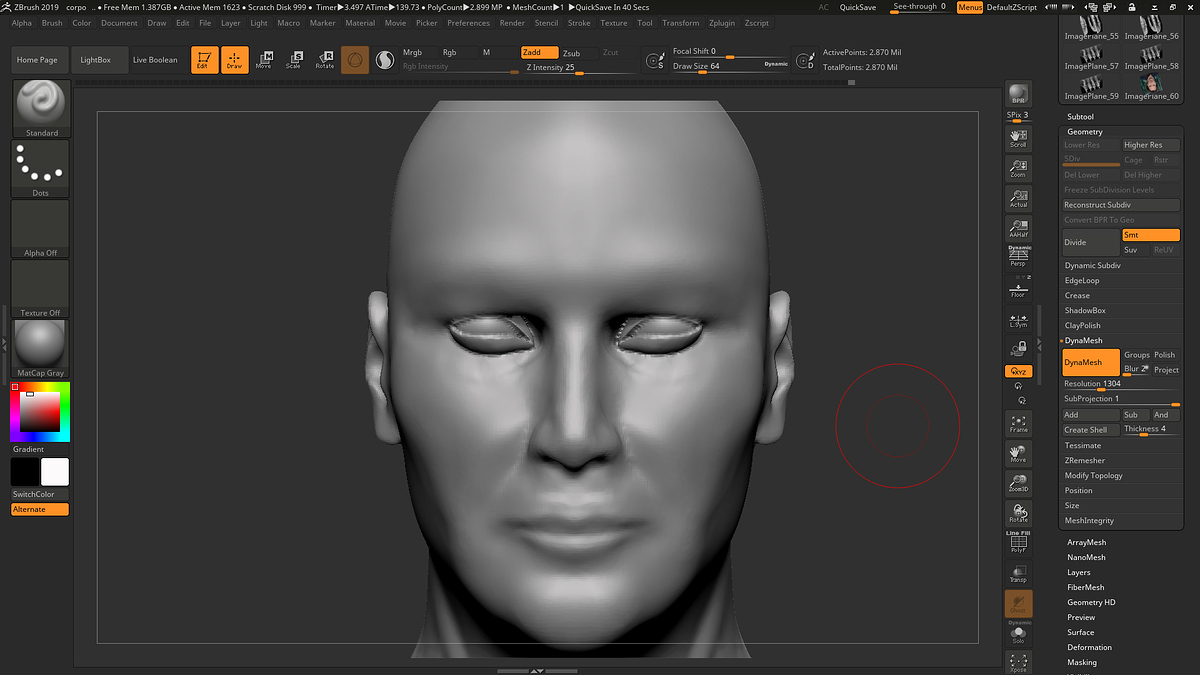The width and height of the screenshot is (1200, 675).
Task: Pick a color in the color picker square
Action: click(x=40, y=411)
